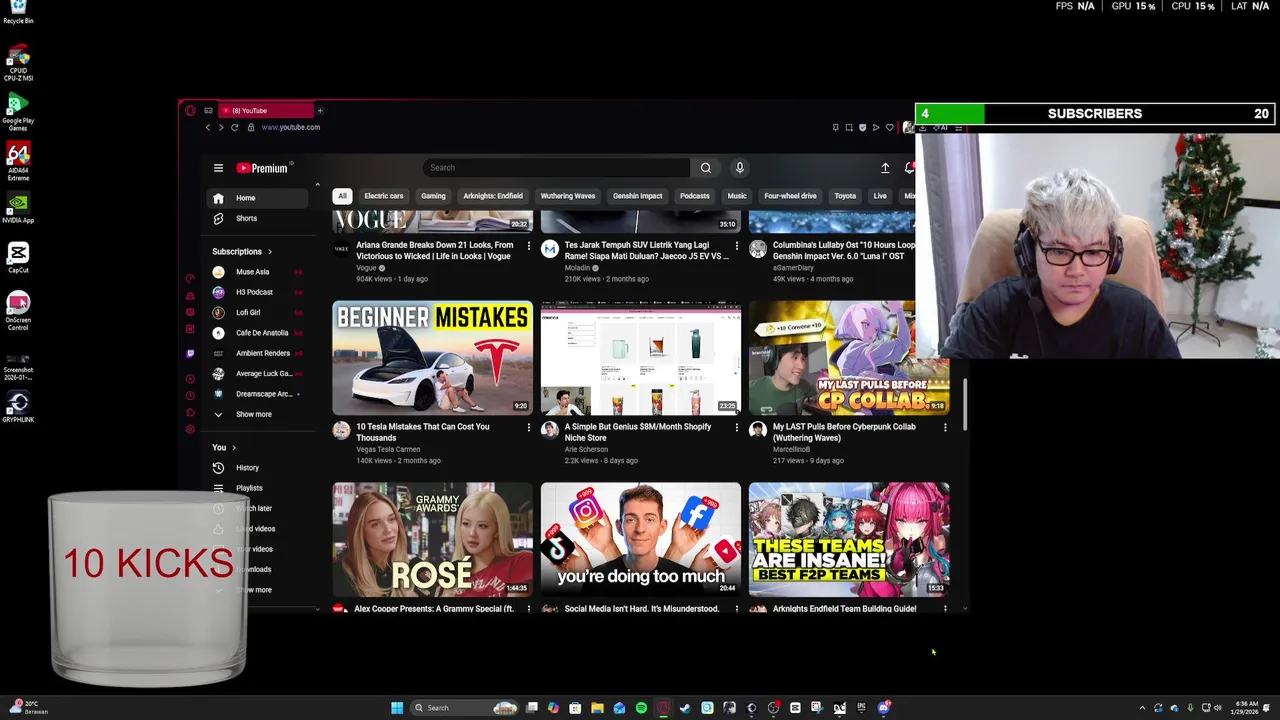
Task: Click the heart bookmark icon in address bar
Action: 889,127
